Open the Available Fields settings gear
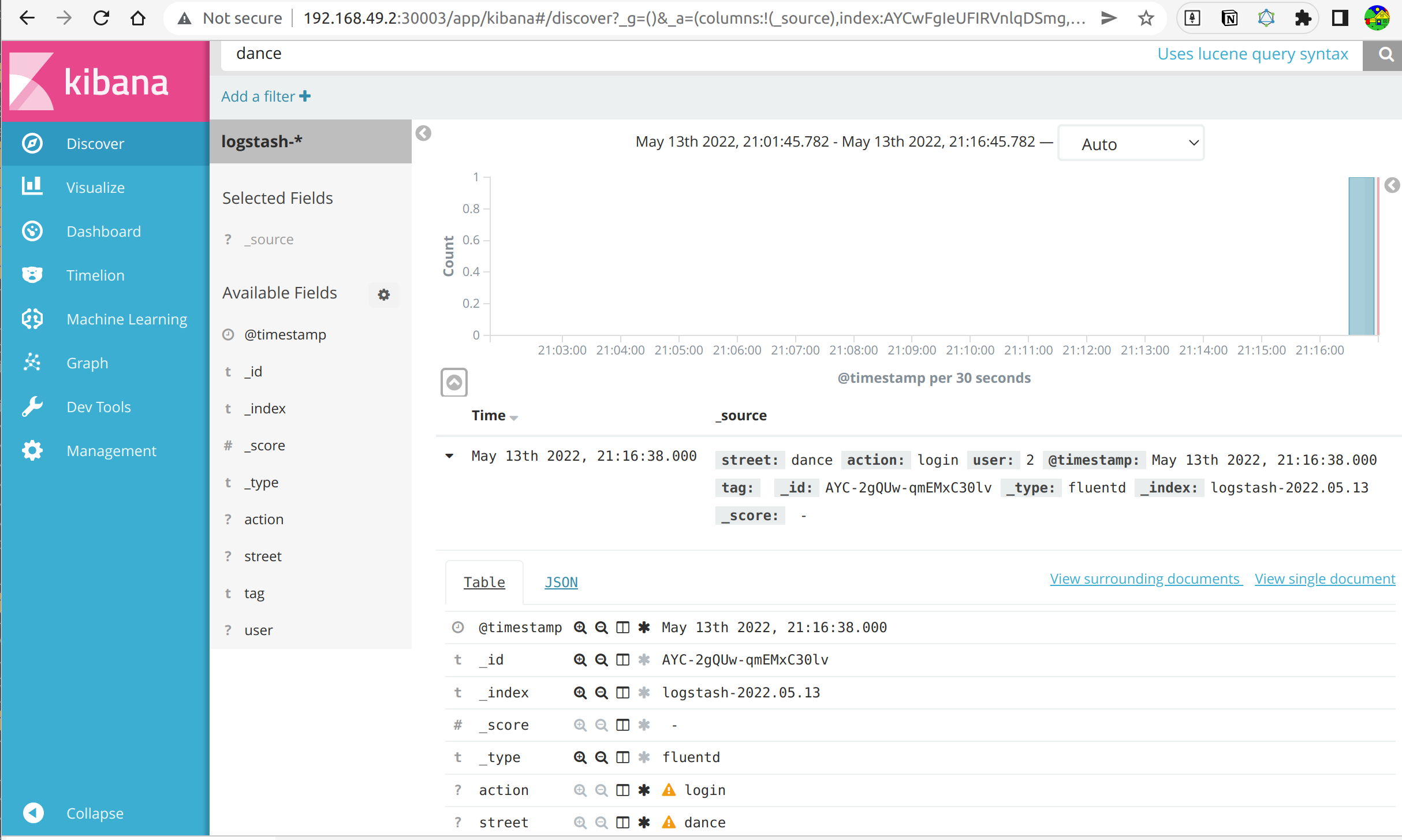Image resolution: width=1402 pixels, height=840 pixels. [383, 294]
